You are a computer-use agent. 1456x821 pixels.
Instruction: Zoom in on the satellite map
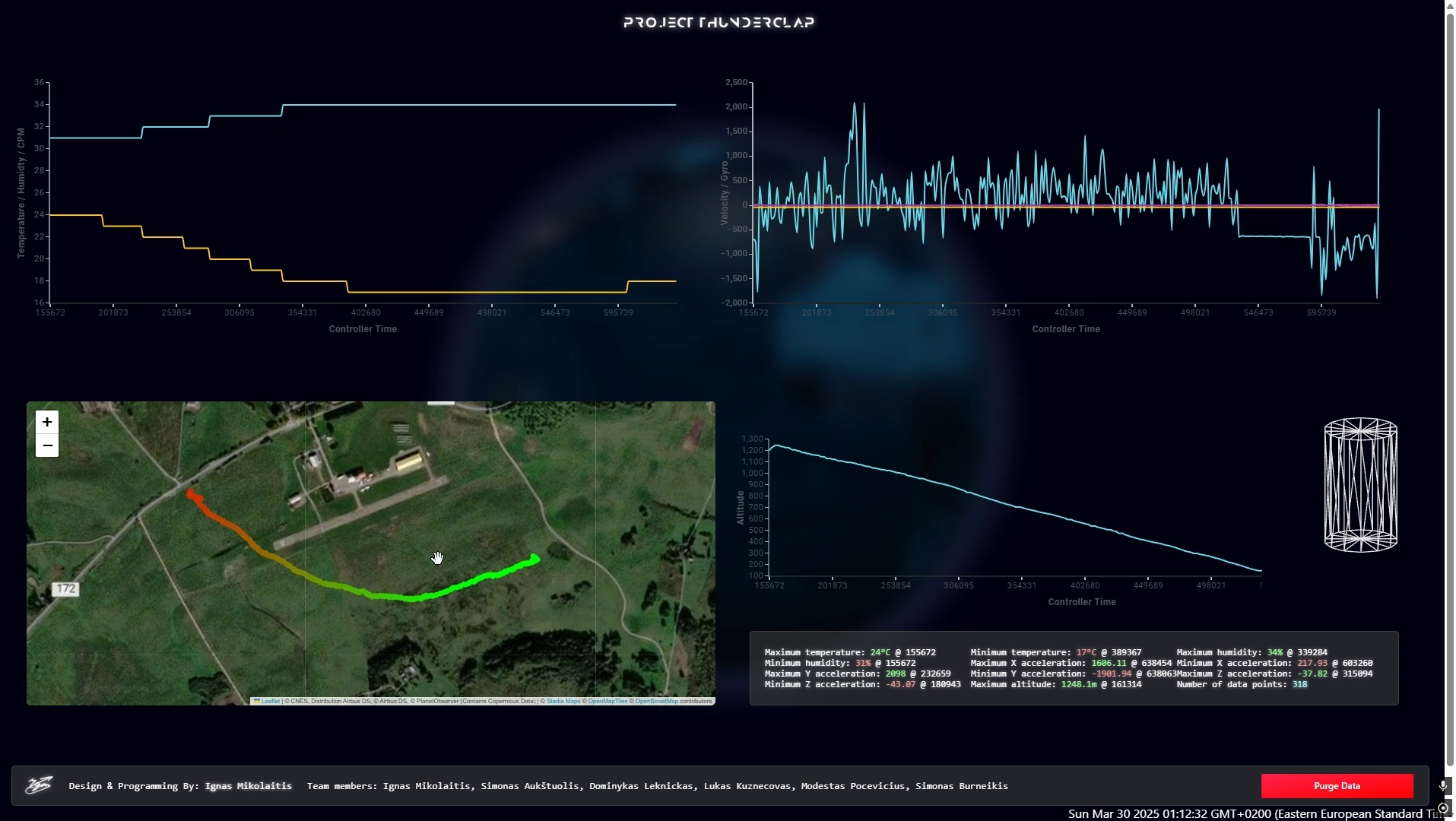[46, 422]
